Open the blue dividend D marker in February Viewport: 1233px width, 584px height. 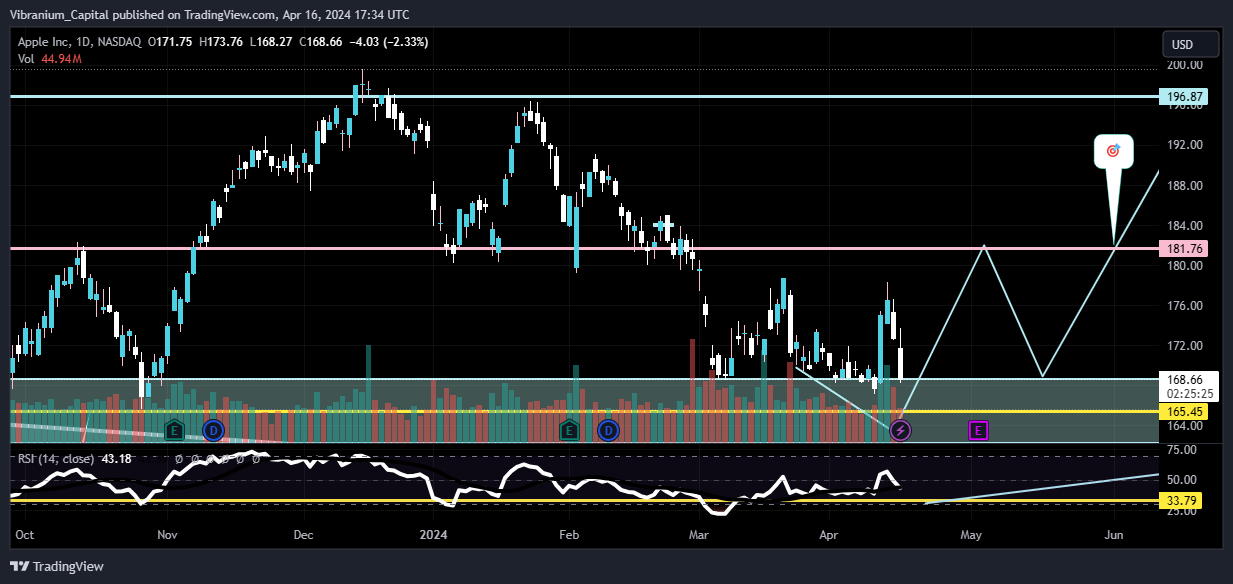point(608,431)
